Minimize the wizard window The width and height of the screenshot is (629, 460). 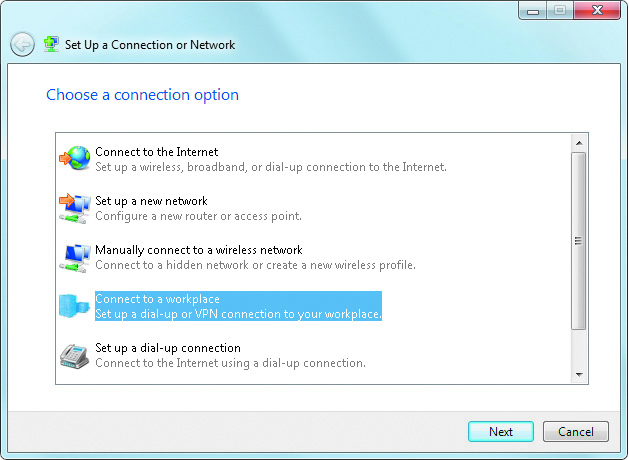tap(533, 10)
